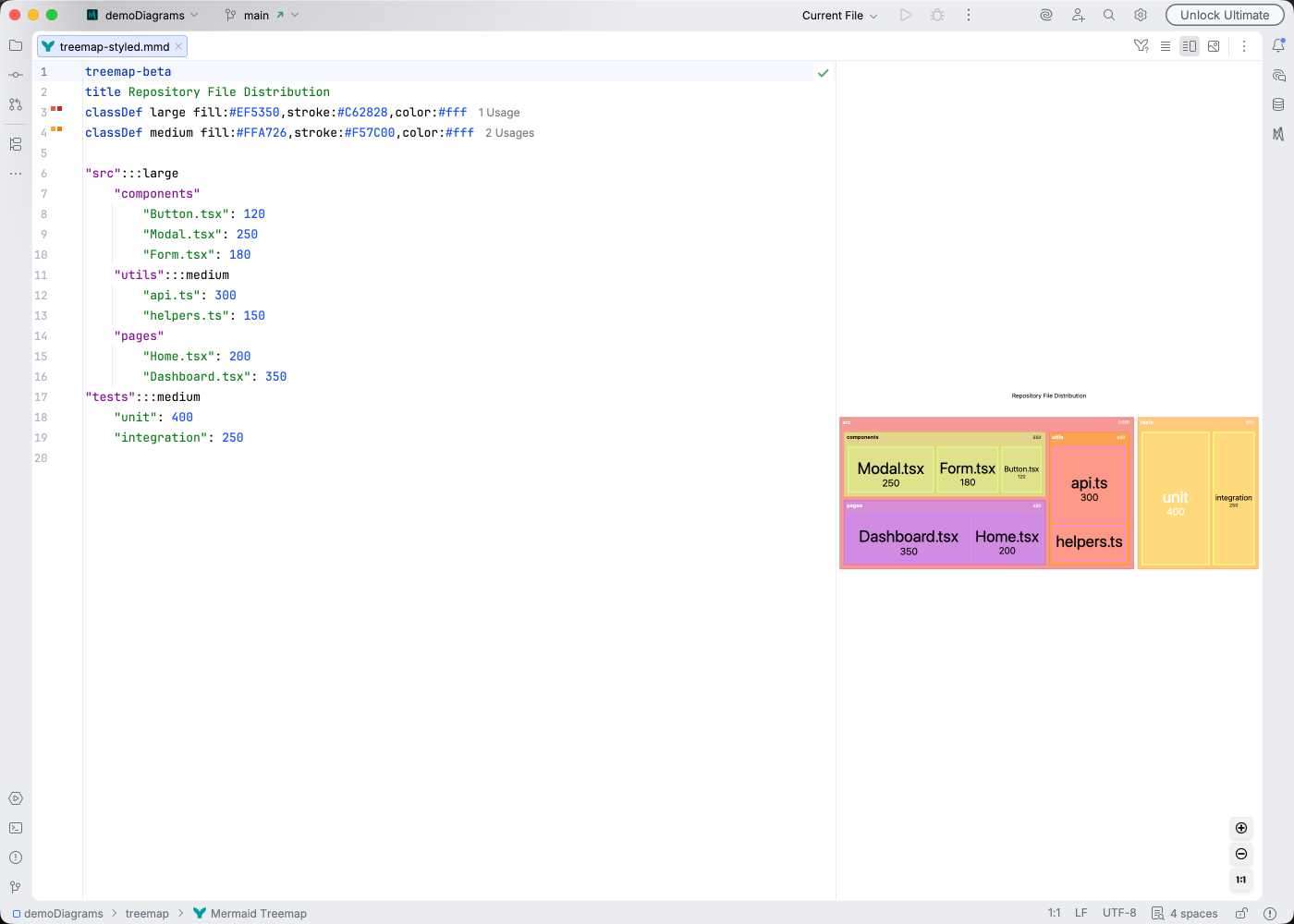Open the Current File run configuration dropdown
The image size is (1294, 924).
click(835, 15)
